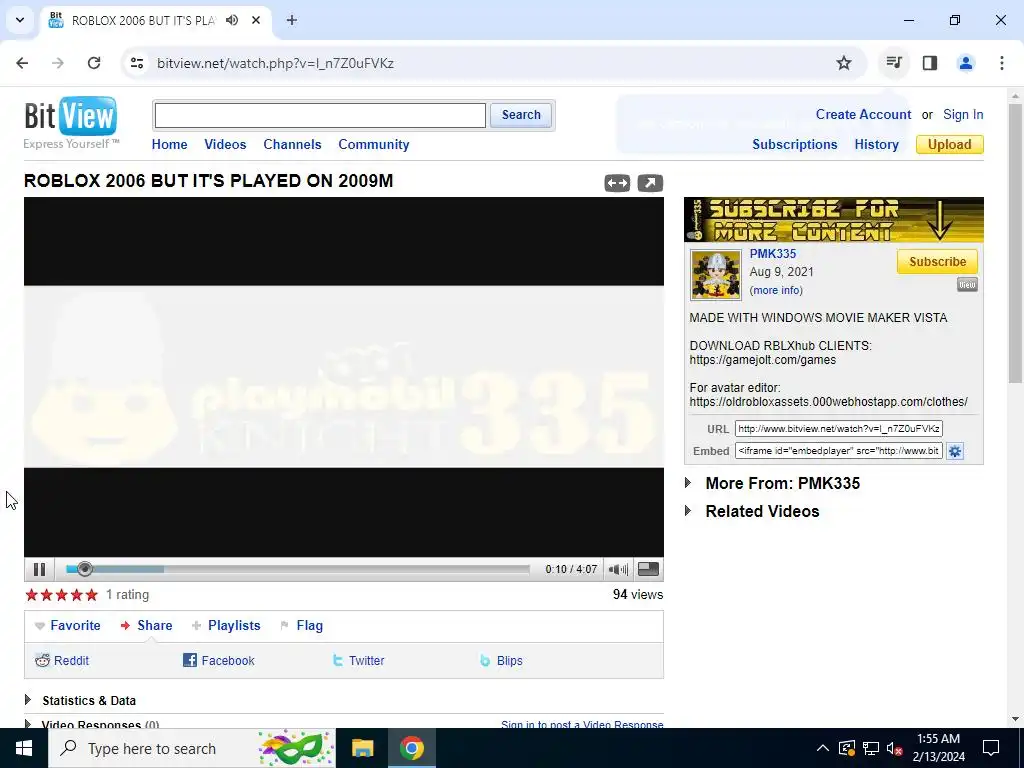Share the video on Blips
Viewport: 1024px width, 768px height.
coord(502,660)
